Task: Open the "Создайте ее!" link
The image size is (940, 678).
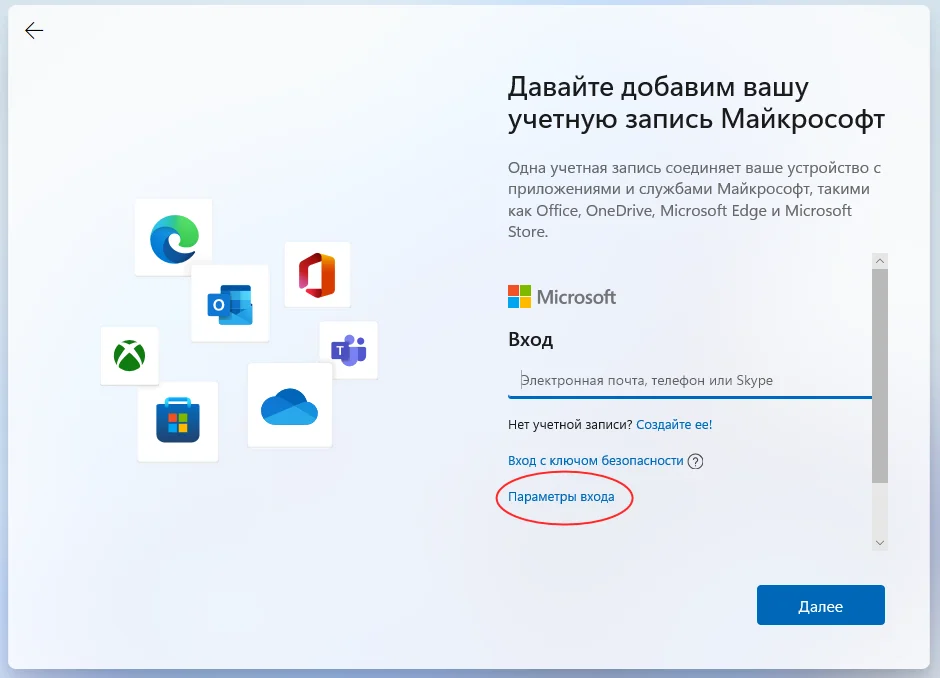Action: tap(674, 424)
